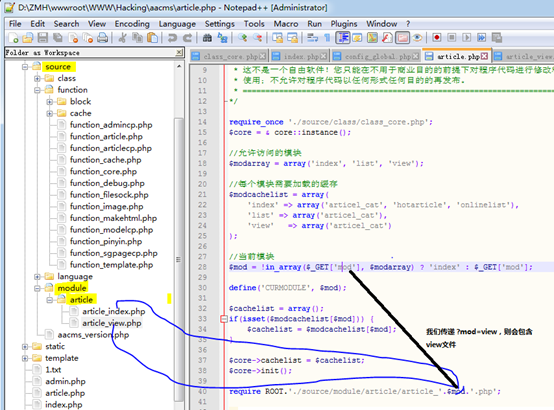554x410 pixels.
Task: Toggle Word wrap in the toolbar
Action: click(312, 37)
